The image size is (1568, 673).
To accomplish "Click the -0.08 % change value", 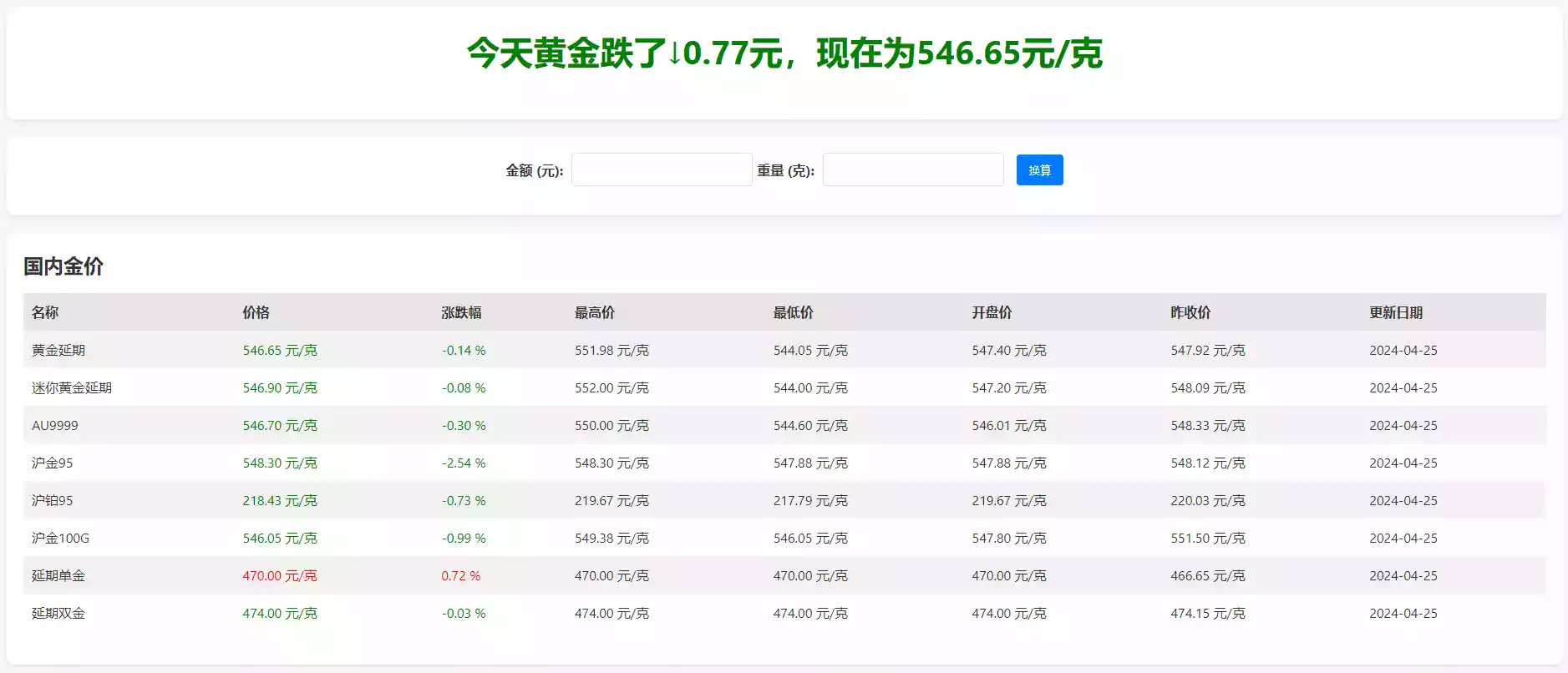I will pyautogui.click(x=464, y=387).
